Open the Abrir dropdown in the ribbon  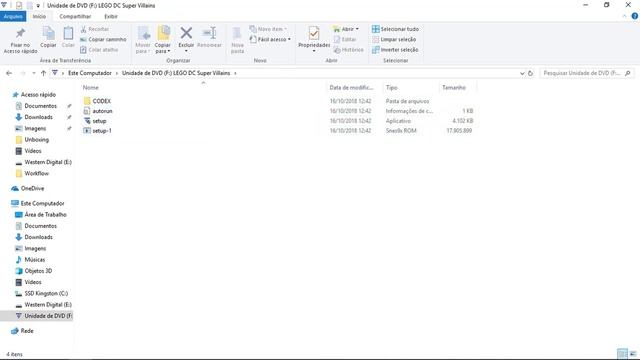click(x=346, y=29)
